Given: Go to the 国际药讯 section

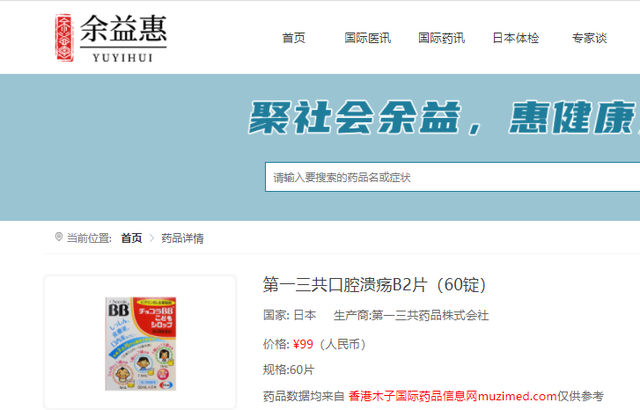Looking at the screenshot, I should (441, 38).
